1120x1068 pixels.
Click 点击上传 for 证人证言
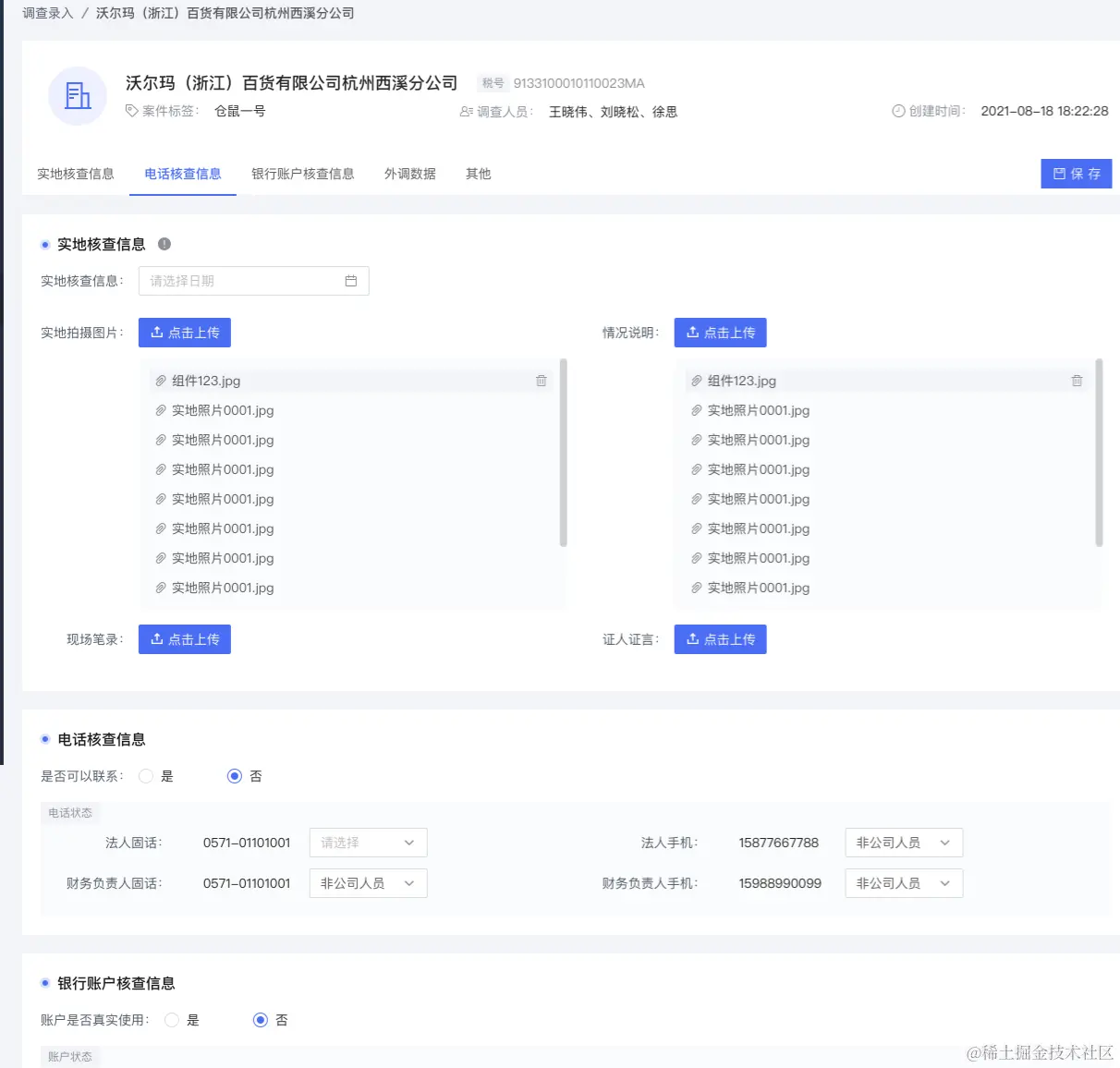pos(721,639)
